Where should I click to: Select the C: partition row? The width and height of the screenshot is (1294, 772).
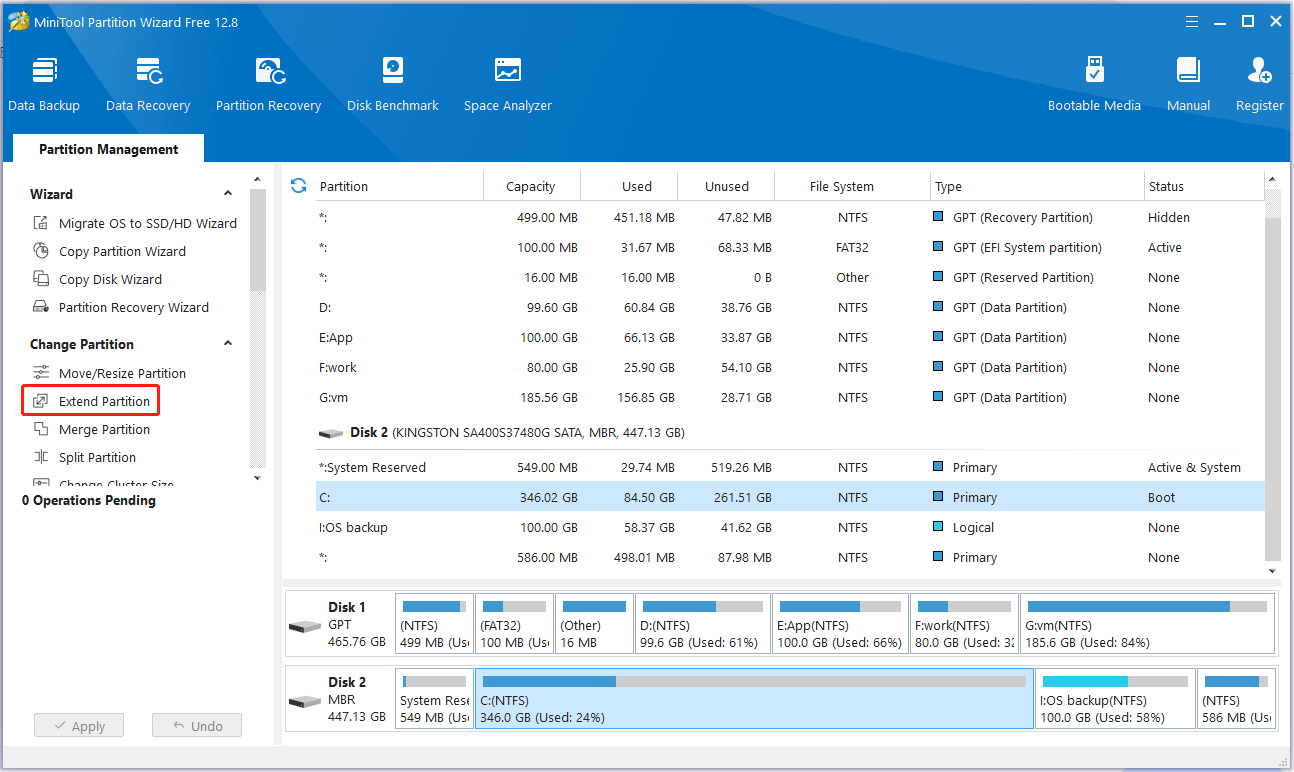click(790, 497)
